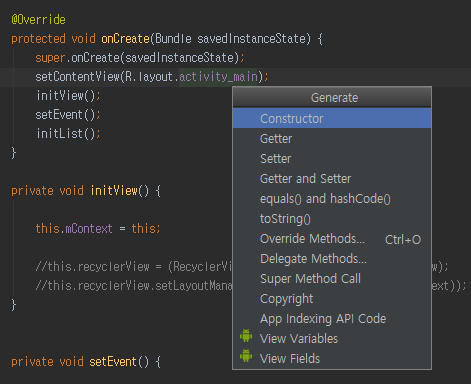Click the Generate popup title bar
471x384 pixels.
(x=332, y=97)
